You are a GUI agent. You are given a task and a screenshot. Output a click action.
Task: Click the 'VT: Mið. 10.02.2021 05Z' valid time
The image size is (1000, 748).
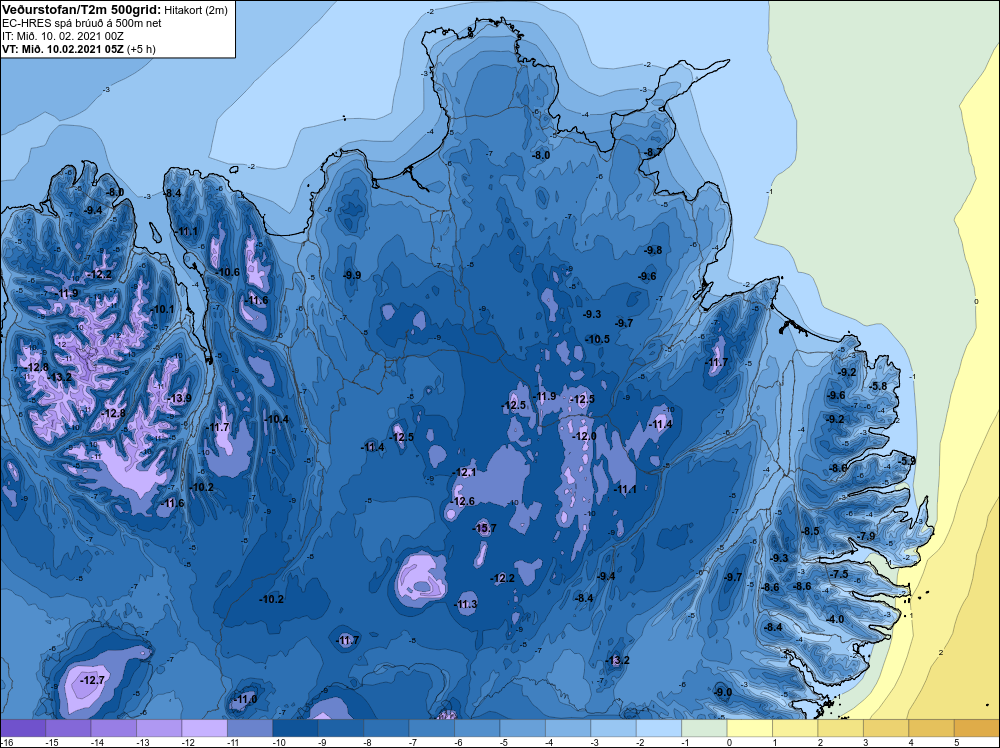tap(62, 49)
